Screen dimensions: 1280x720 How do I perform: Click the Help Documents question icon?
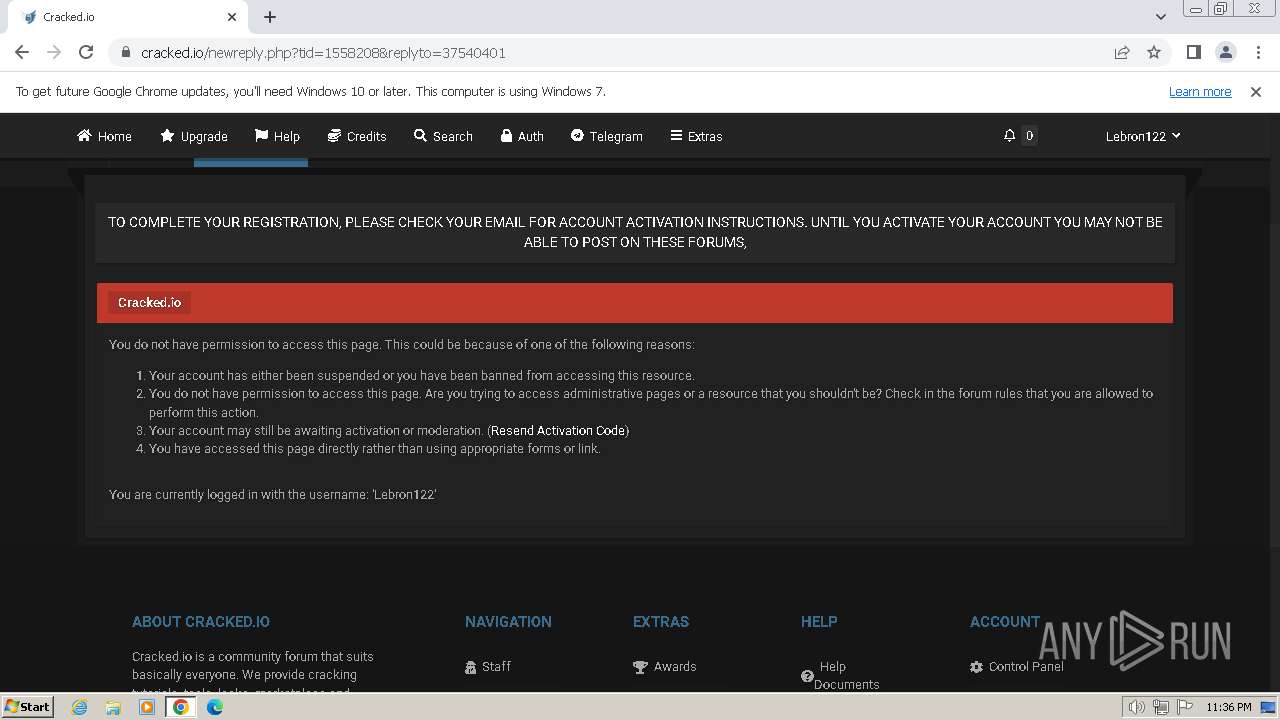(807, 676)
